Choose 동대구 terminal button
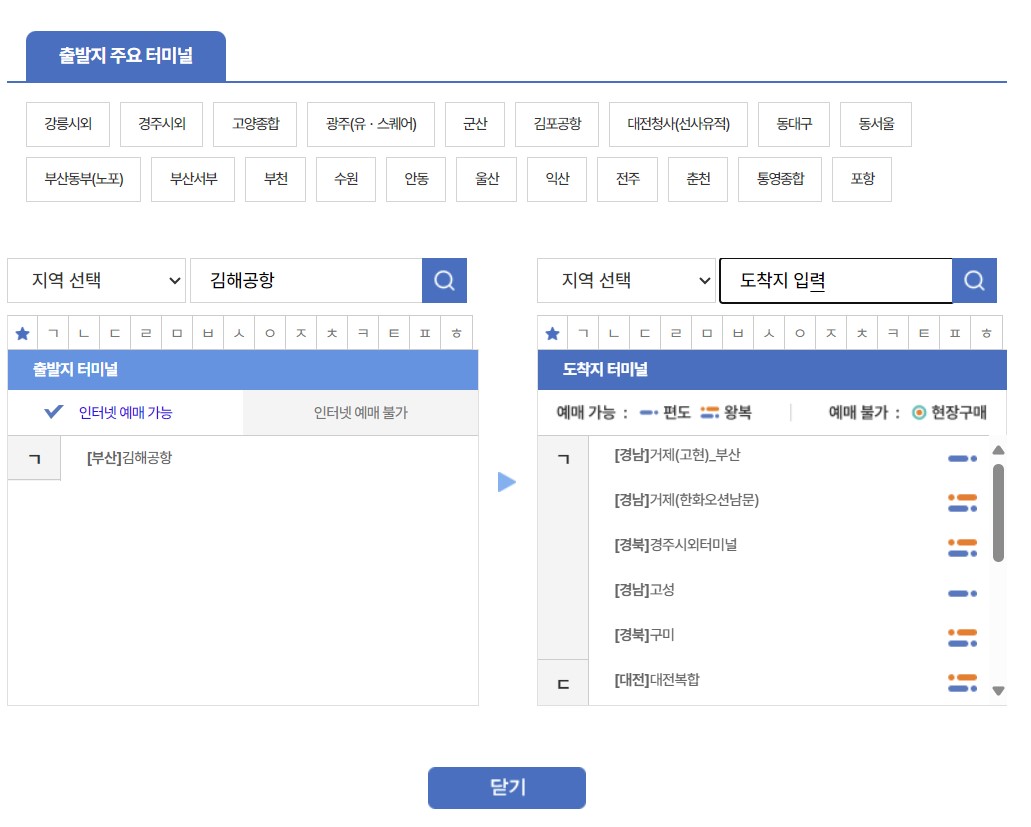This screenshot has height=827, width=1031. tap(794, 124)
